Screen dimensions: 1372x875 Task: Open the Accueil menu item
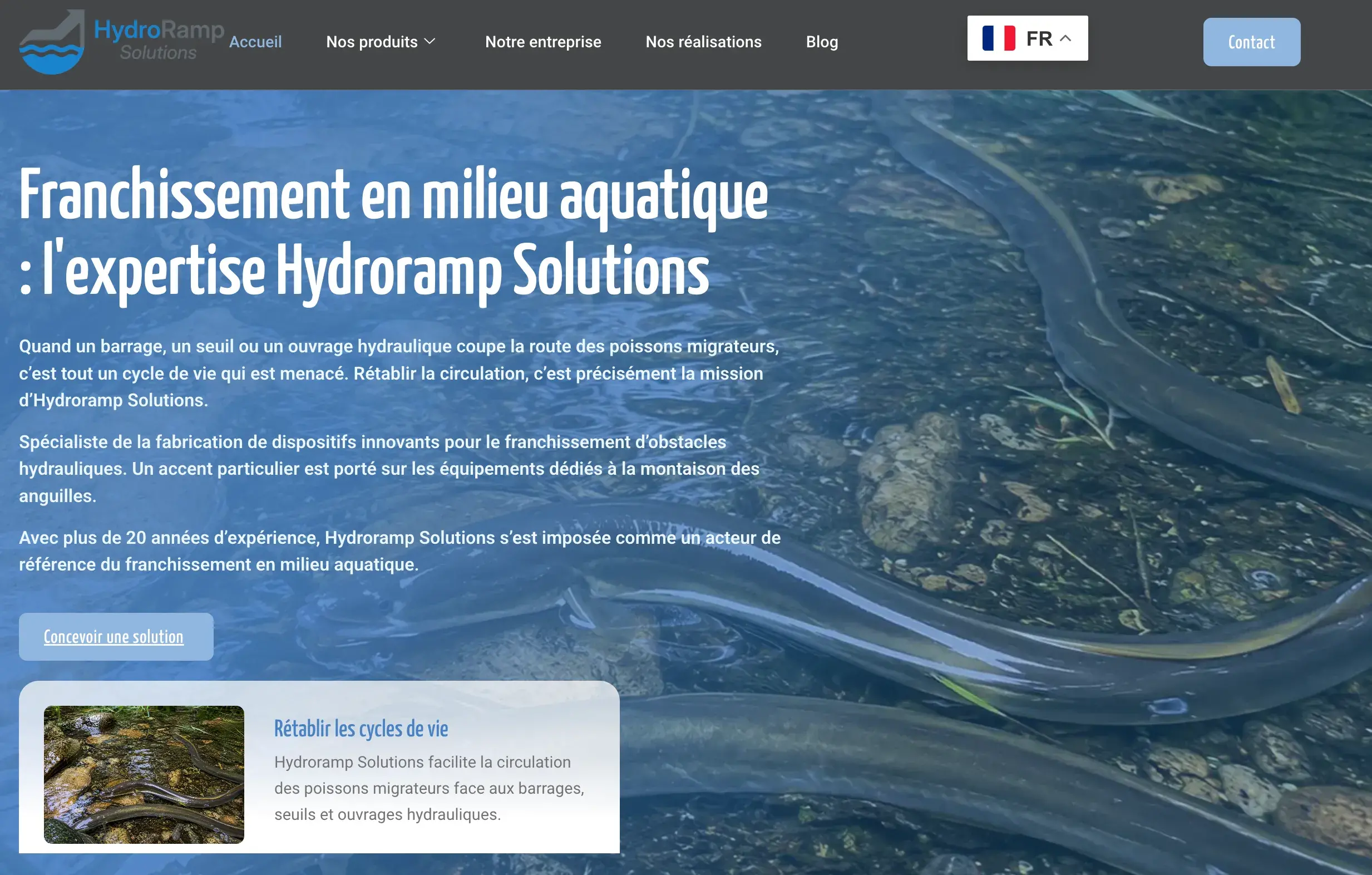click(x=255, y=42)
